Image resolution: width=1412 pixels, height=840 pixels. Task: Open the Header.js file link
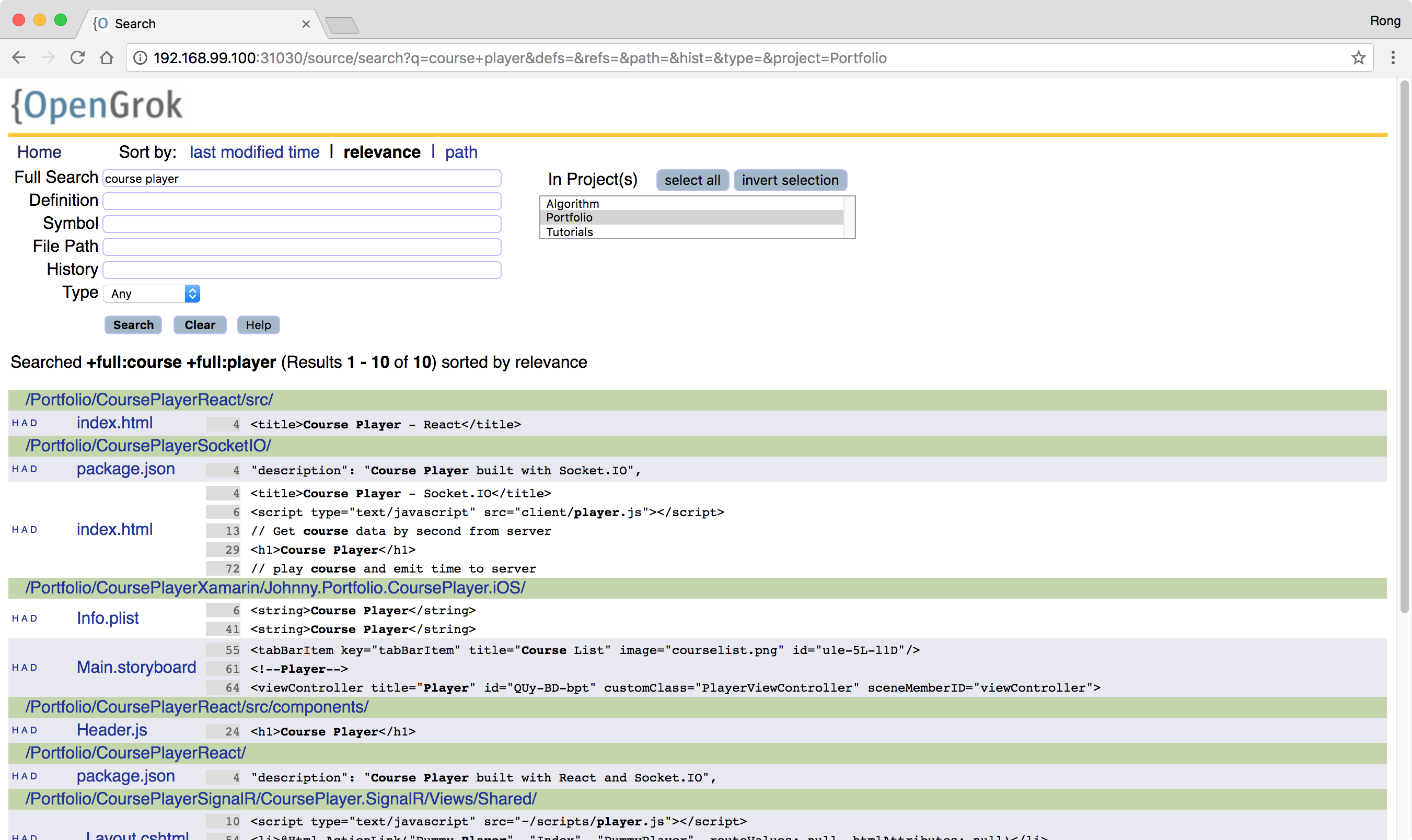111,730
